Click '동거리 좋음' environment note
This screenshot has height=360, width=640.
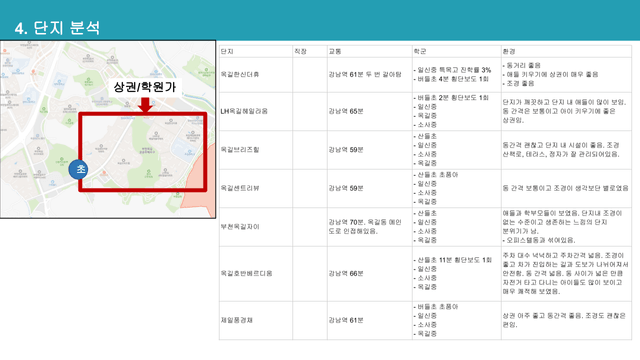pos(522,65)
